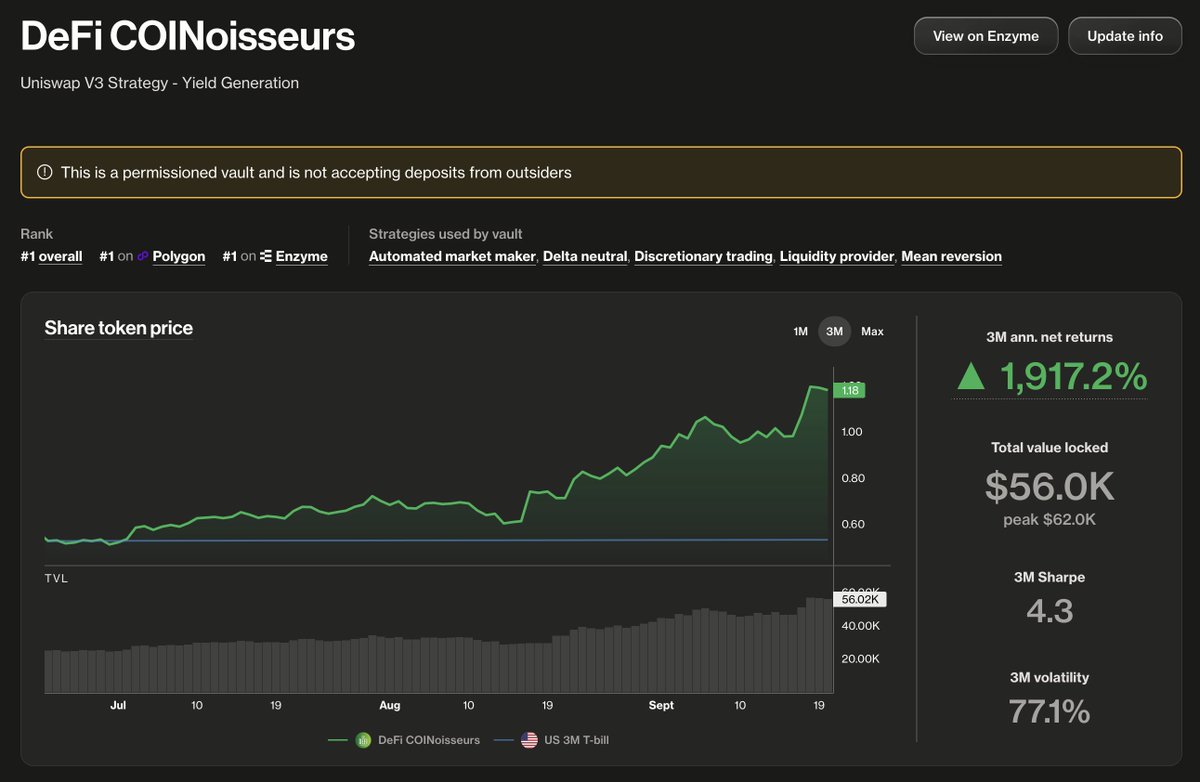1200x782 pixels.
Task: Click the 3M volatility label
Action: tap(1050, 677)
